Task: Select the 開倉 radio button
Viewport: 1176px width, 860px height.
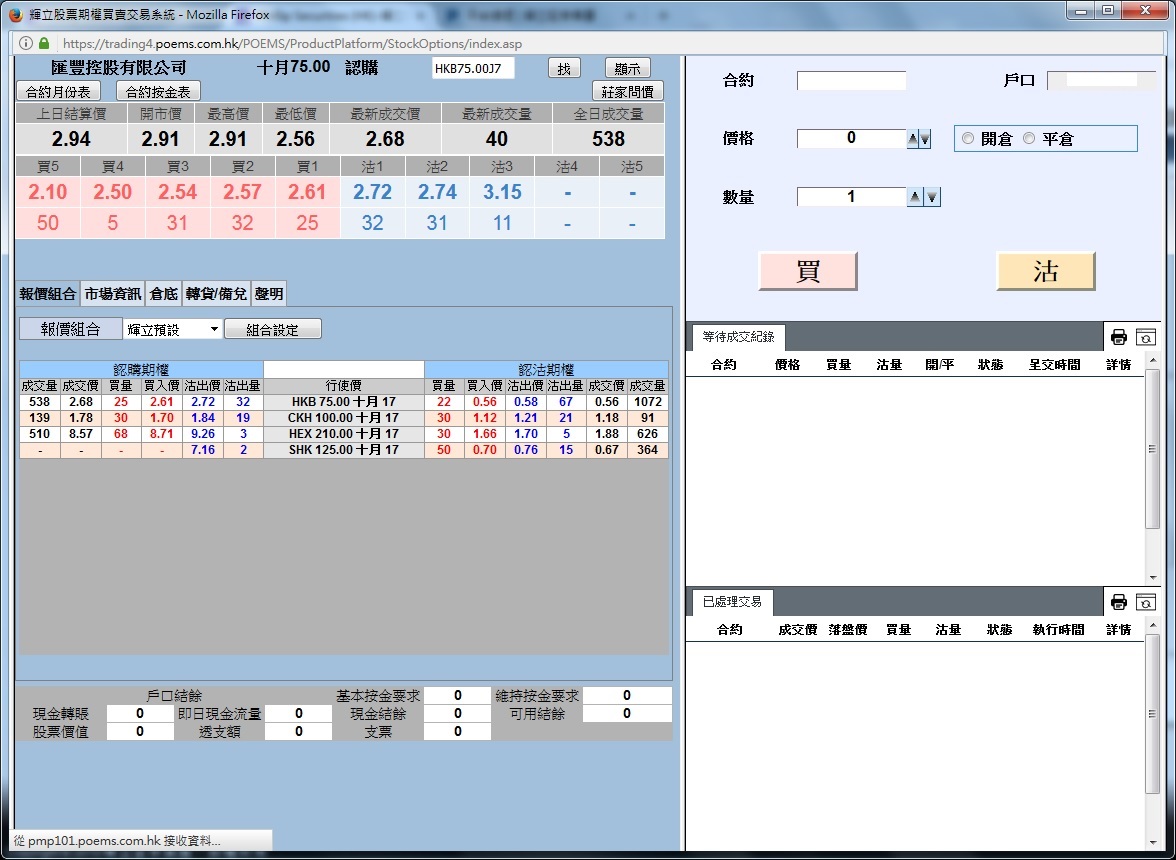Action: (967, 139)
